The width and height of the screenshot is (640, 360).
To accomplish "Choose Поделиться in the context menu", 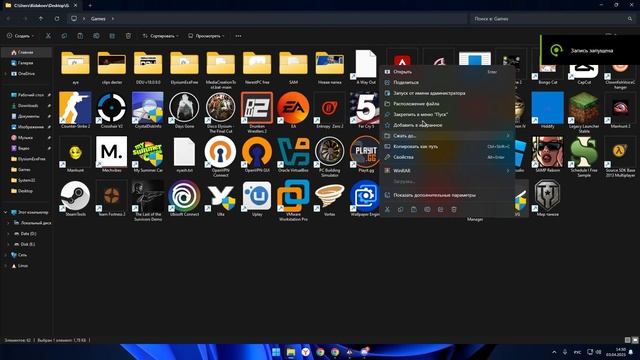I will 447,82.
